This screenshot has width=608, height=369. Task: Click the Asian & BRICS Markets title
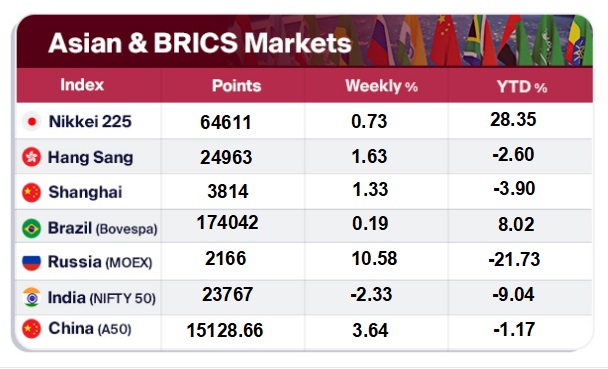200,43
